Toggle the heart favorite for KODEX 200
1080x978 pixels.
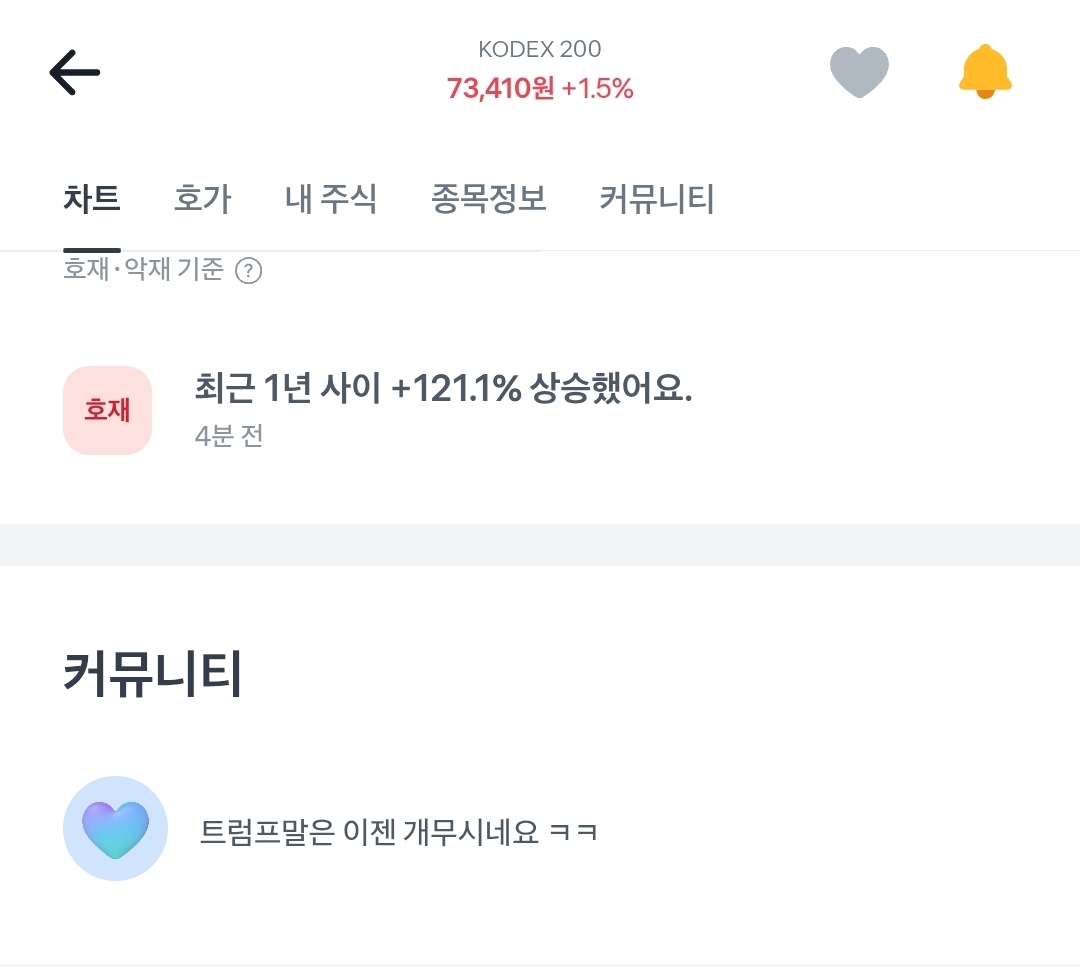pos(859,73)
